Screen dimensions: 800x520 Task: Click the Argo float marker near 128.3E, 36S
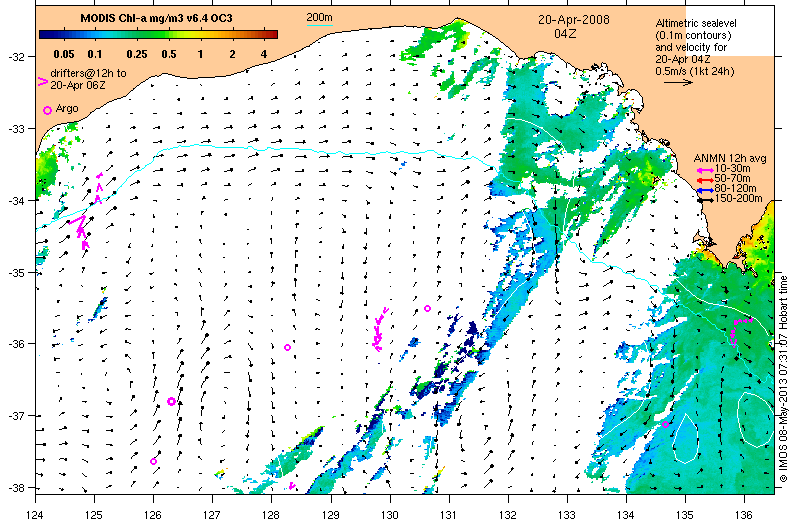[288, 348]
